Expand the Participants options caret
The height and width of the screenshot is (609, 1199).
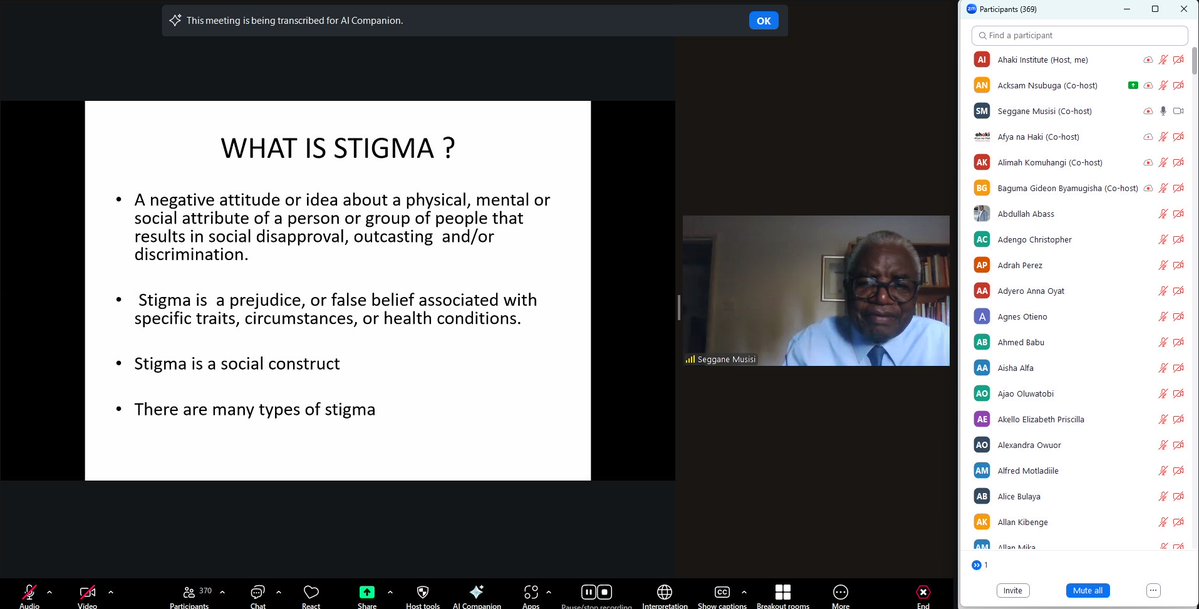223,592
